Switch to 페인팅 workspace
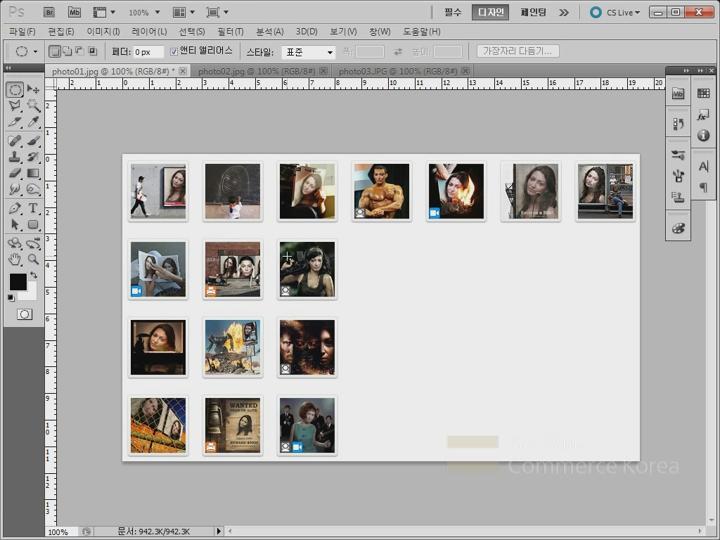This screenshot has width=720, height=540. coord(533,12)
